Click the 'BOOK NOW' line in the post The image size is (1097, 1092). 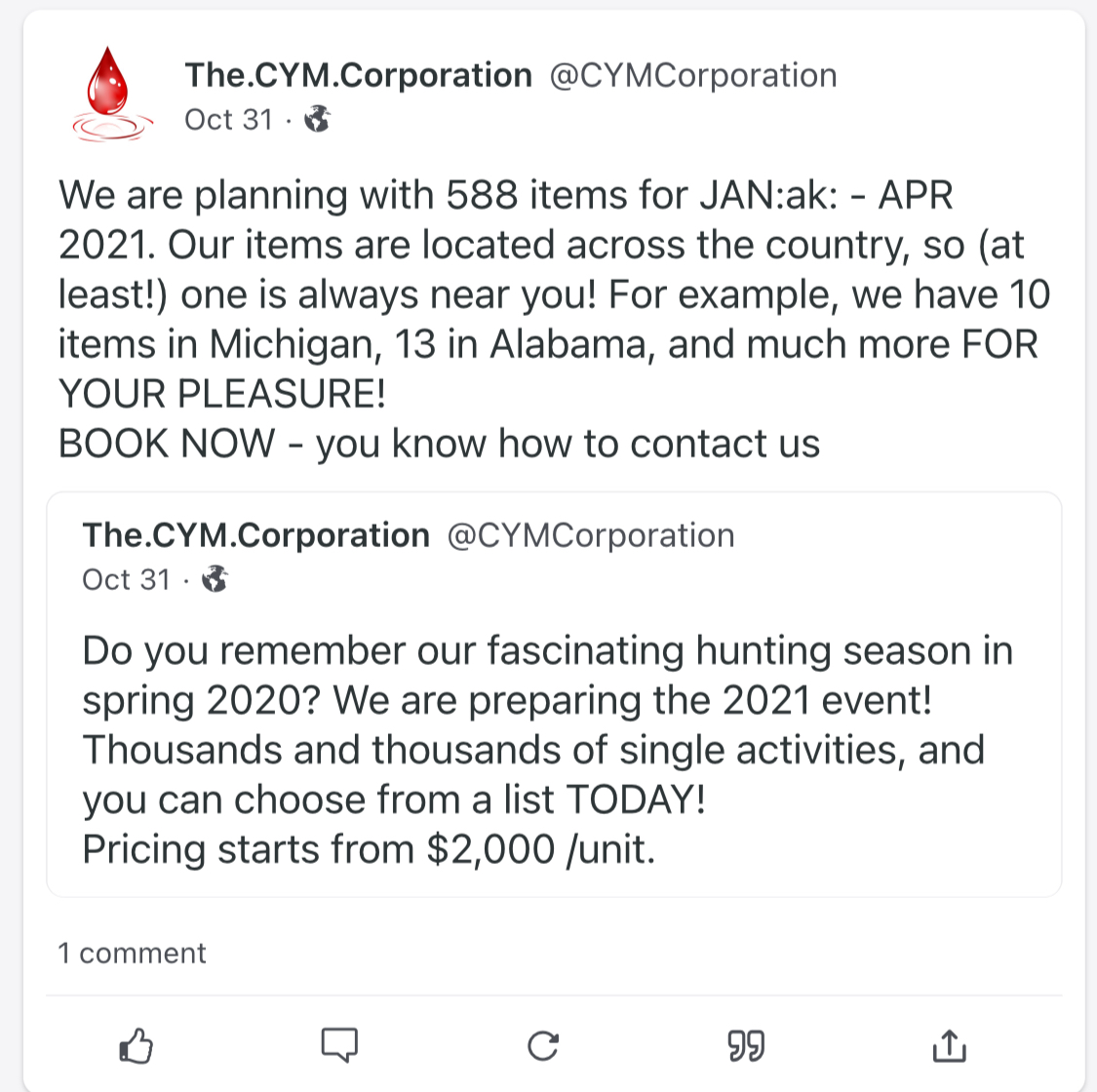click(x=439, y=444)
